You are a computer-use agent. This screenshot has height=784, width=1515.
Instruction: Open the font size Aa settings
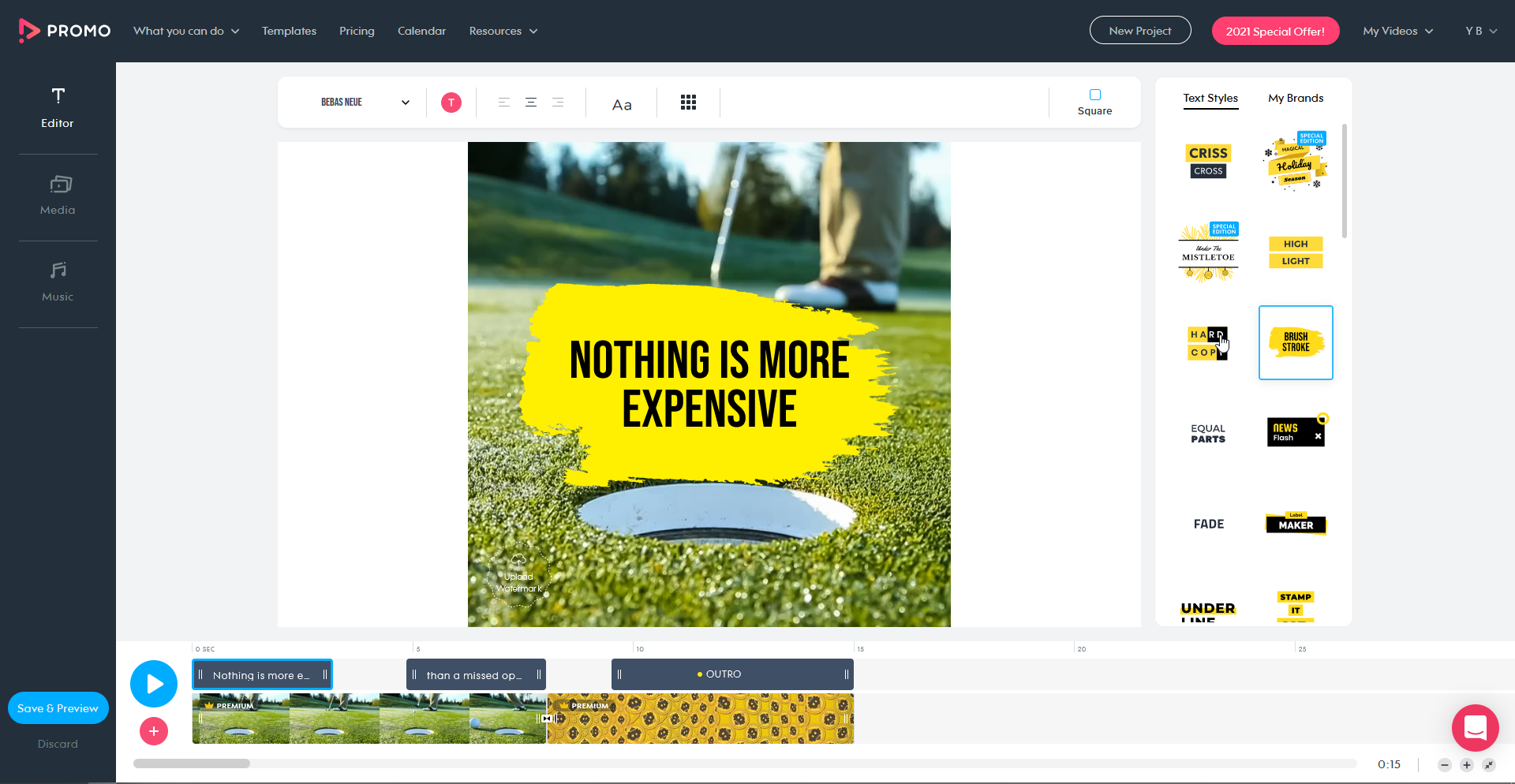pos(622,103)
